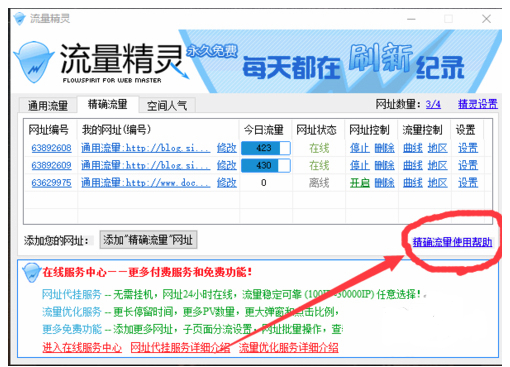The height and width of the screenshot is (367, 510).
Task: Open 网址代挂服务详细介绍 link
Action: click(180, 348)
